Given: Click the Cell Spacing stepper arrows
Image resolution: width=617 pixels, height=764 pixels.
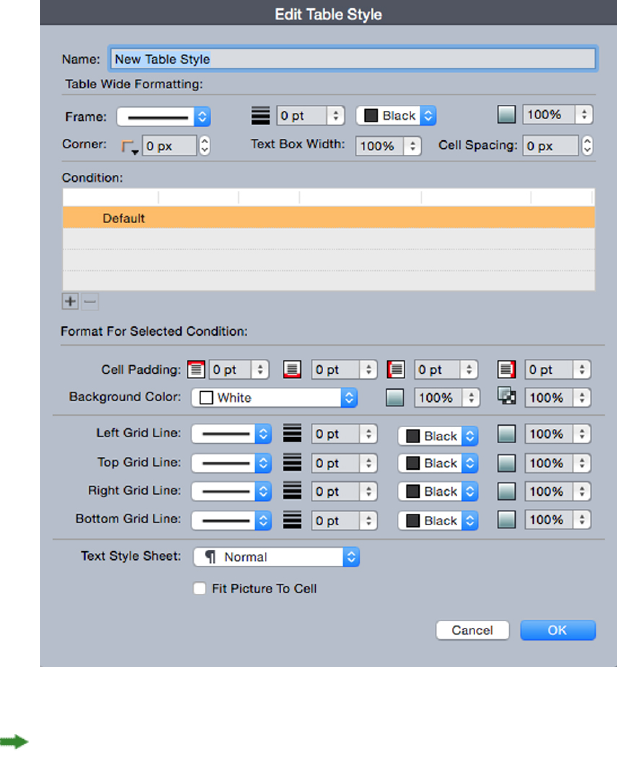Looking at the screenshot, I should point(586,146).
